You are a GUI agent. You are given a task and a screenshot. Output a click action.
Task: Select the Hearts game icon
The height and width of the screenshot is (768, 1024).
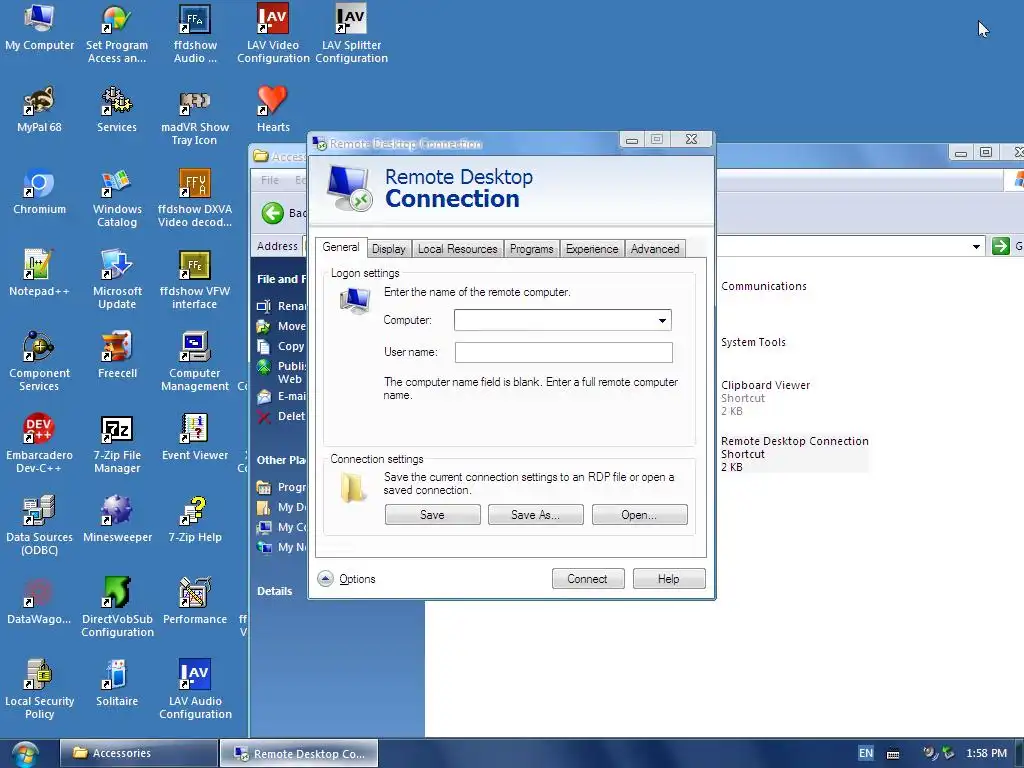click(273, 110)
